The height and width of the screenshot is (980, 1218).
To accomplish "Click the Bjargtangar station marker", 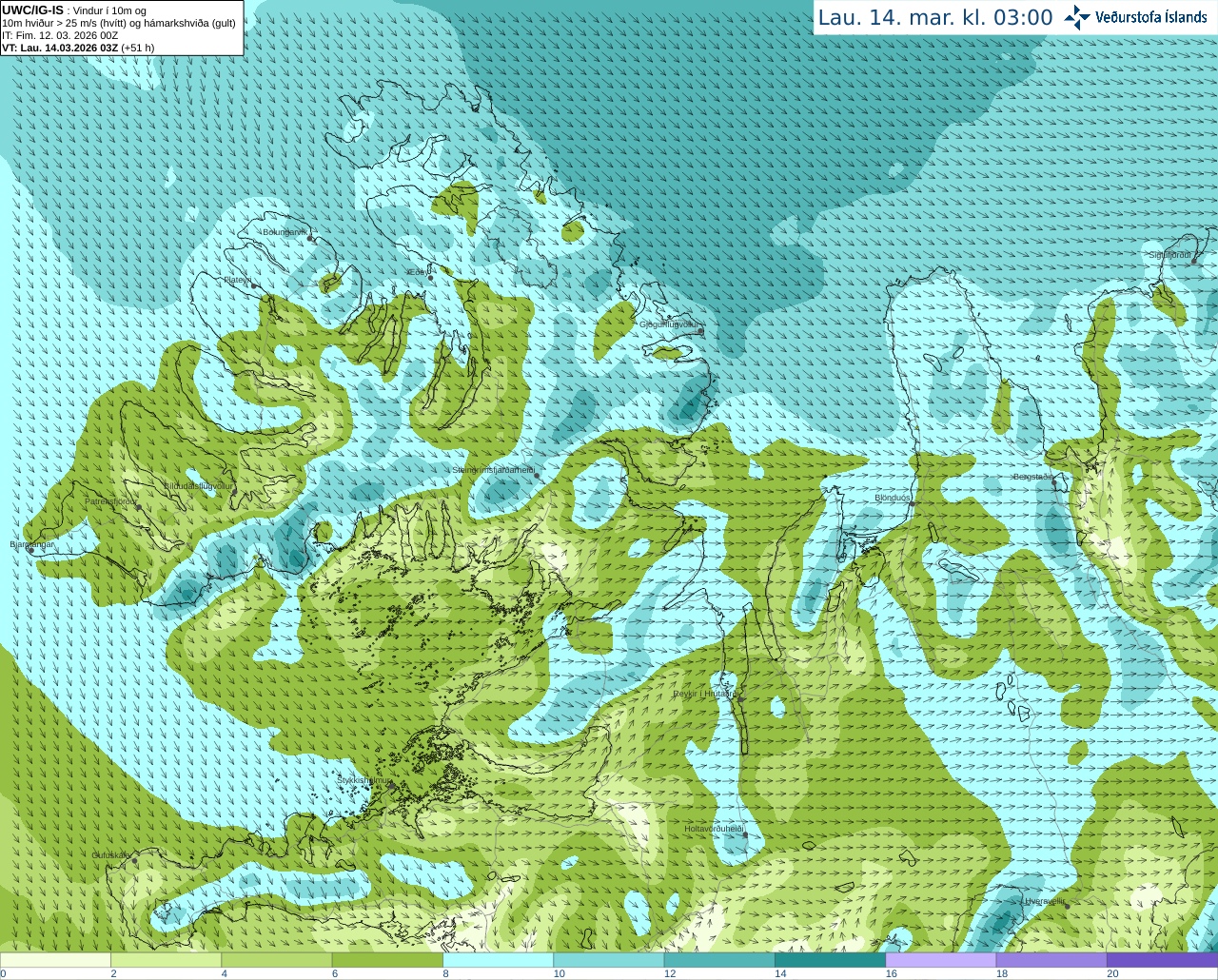I will point(29,550).
